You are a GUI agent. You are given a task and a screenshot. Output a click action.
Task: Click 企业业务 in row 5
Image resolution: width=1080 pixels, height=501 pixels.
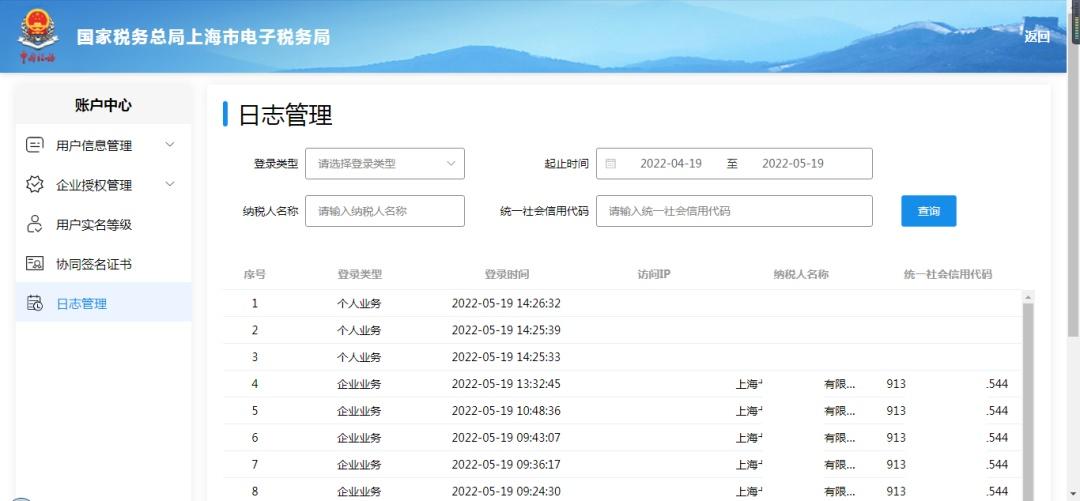click(359, 411)
